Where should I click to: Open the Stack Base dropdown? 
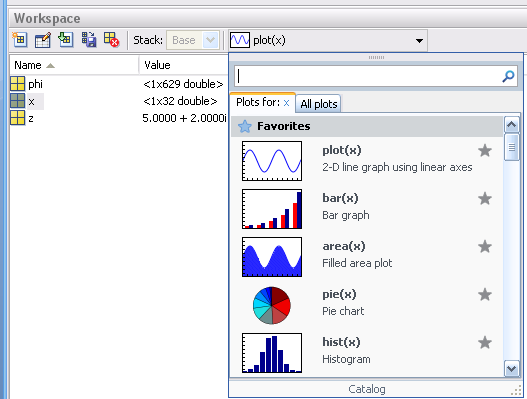coord(193,40)
